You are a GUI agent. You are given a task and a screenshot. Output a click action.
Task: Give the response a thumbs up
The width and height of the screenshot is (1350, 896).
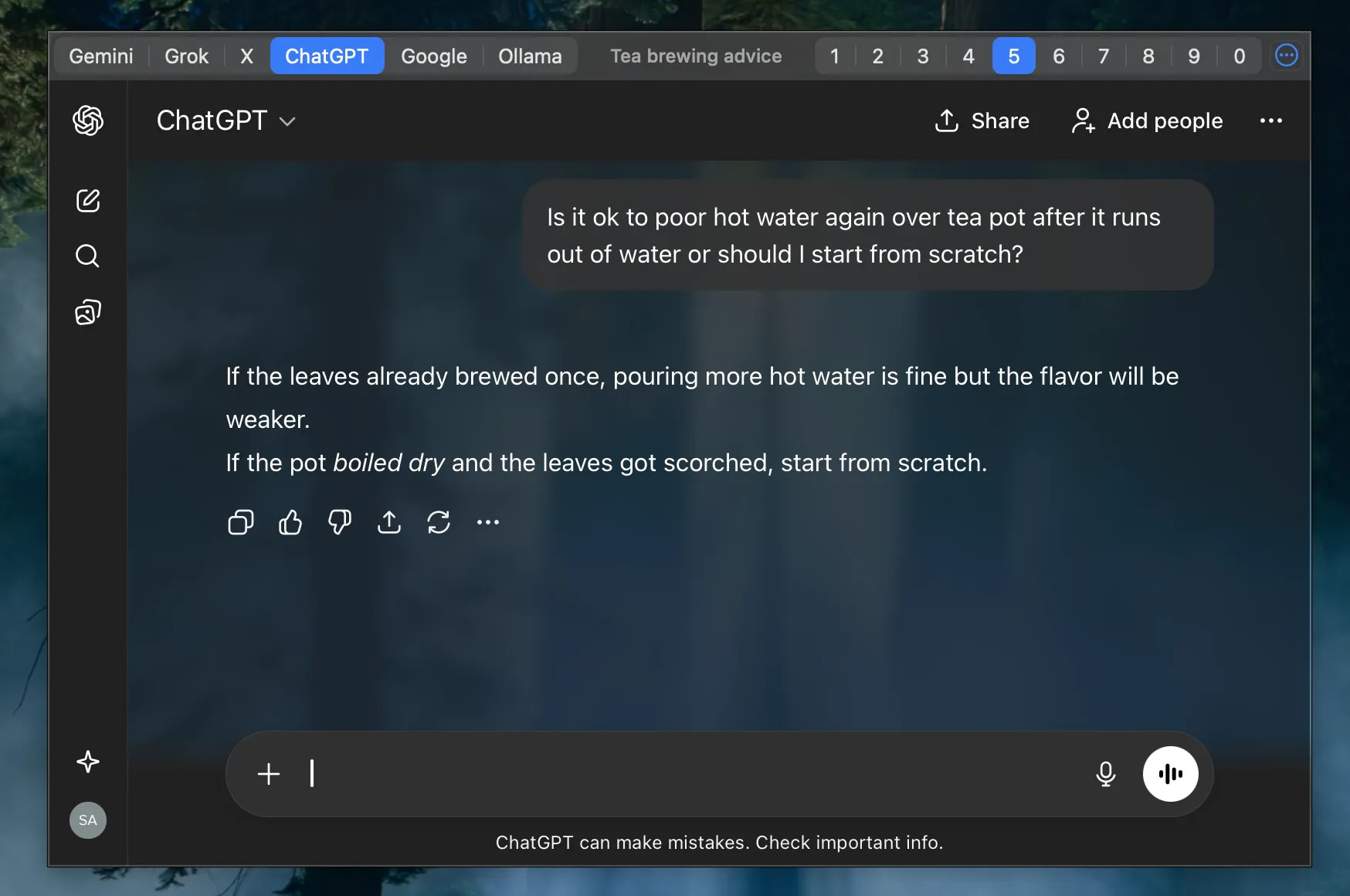point(290,523)
